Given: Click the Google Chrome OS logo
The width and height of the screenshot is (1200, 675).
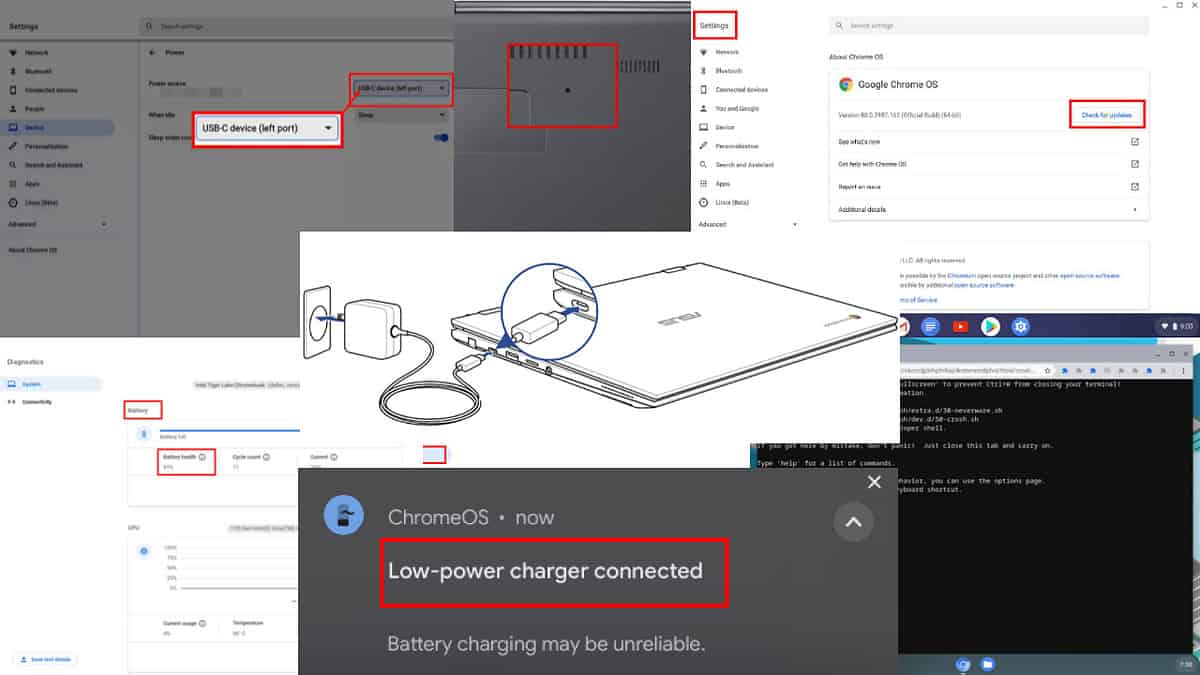Looking at the screenshot, I should 845,85.
